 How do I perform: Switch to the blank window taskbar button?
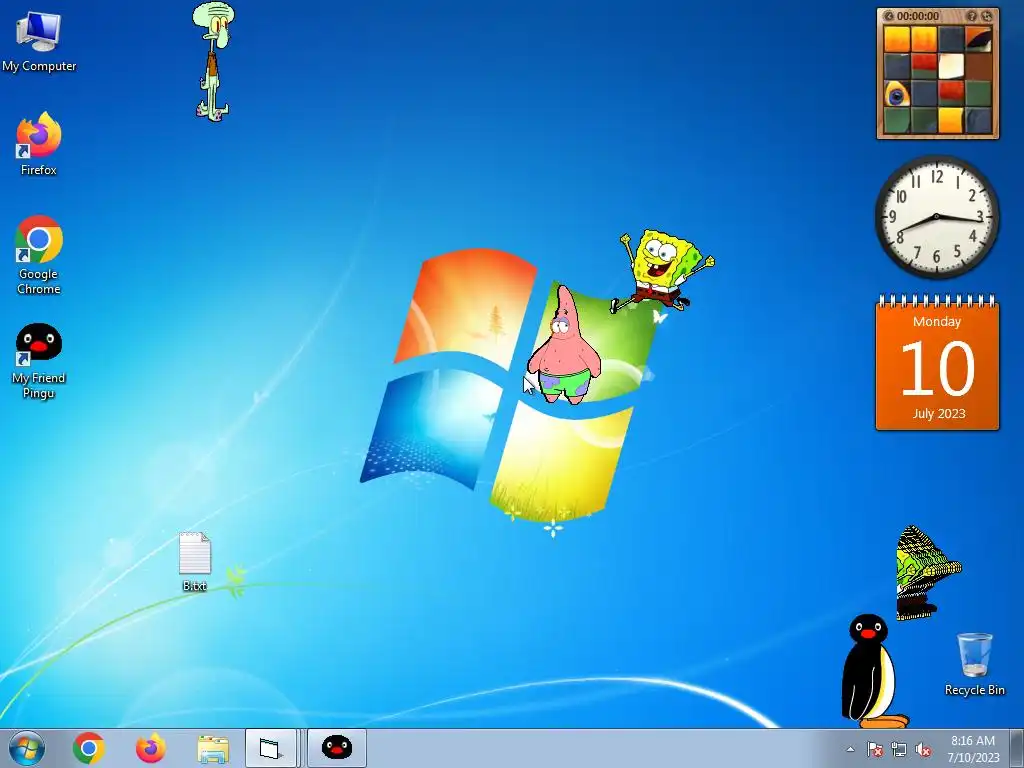tap(271, 748)
